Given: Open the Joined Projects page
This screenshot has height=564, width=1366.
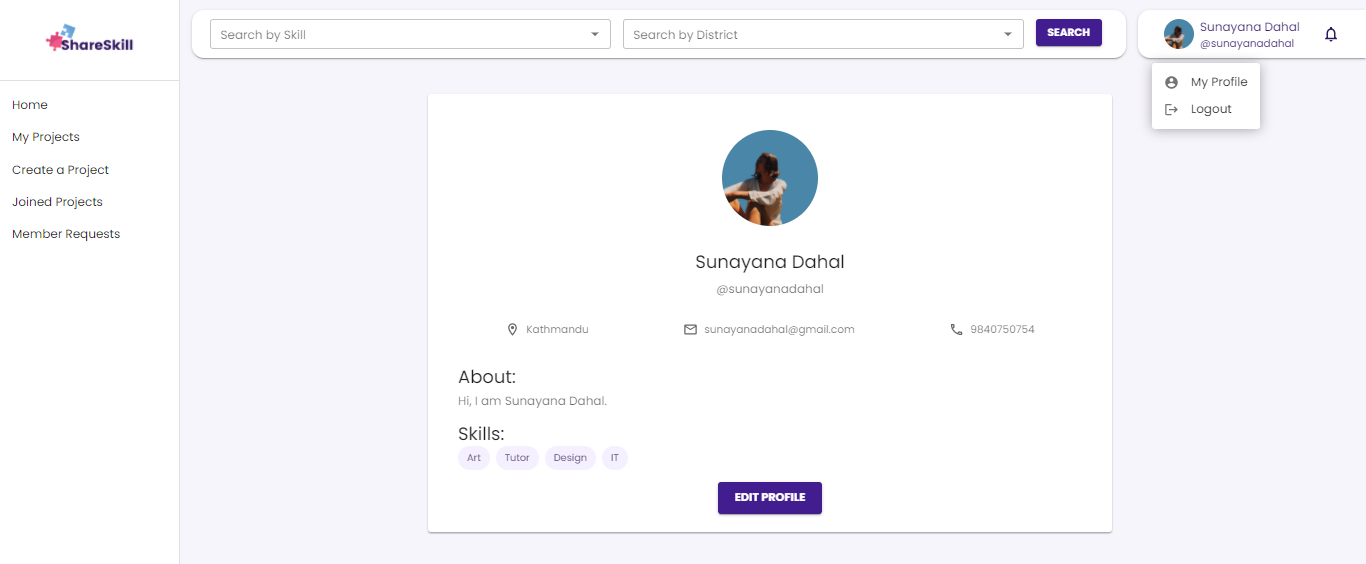Looking at the screenshot, I should [x=57, y=202].
